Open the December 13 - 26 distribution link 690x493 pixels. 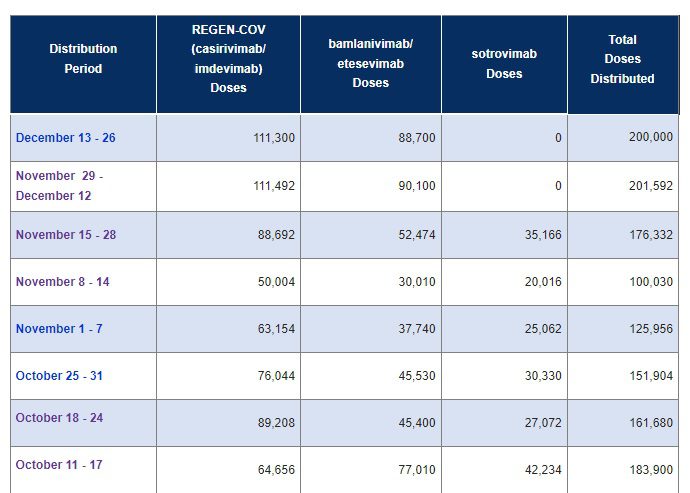66,138
